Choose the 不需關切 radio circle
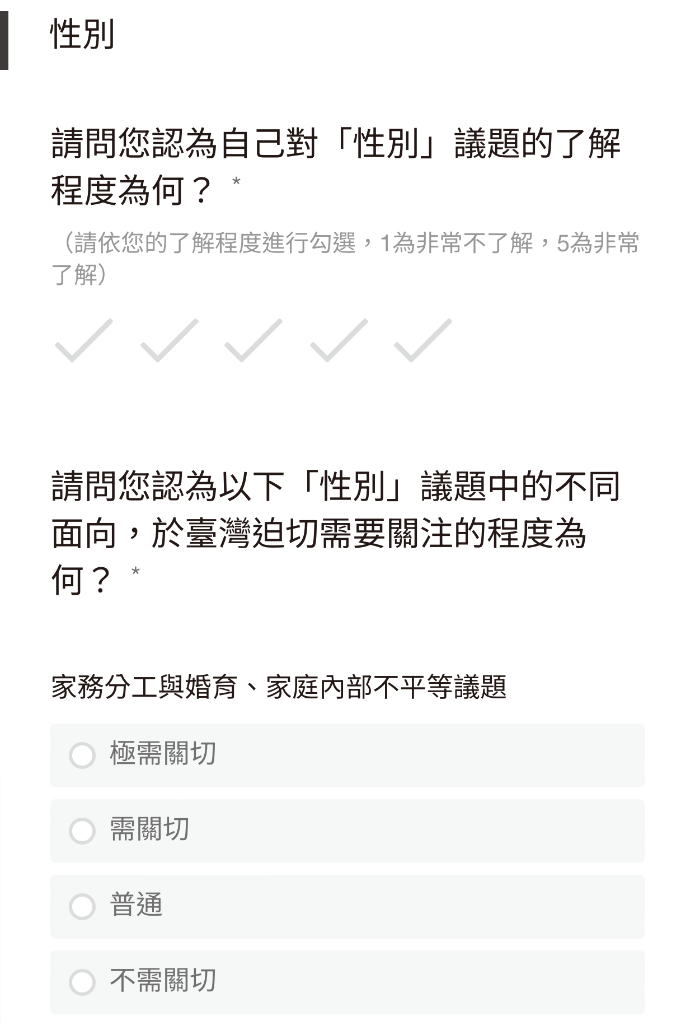This screenshot has width=695, height=1024. [82, 982]
